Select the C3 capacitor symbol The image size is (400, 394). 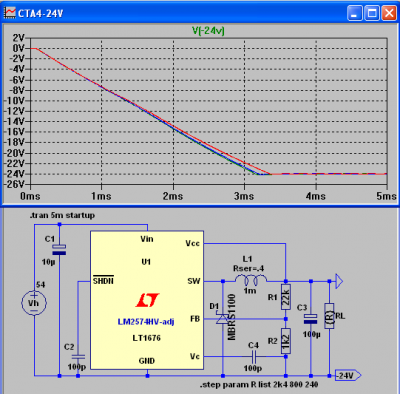[x=311, y=319]
